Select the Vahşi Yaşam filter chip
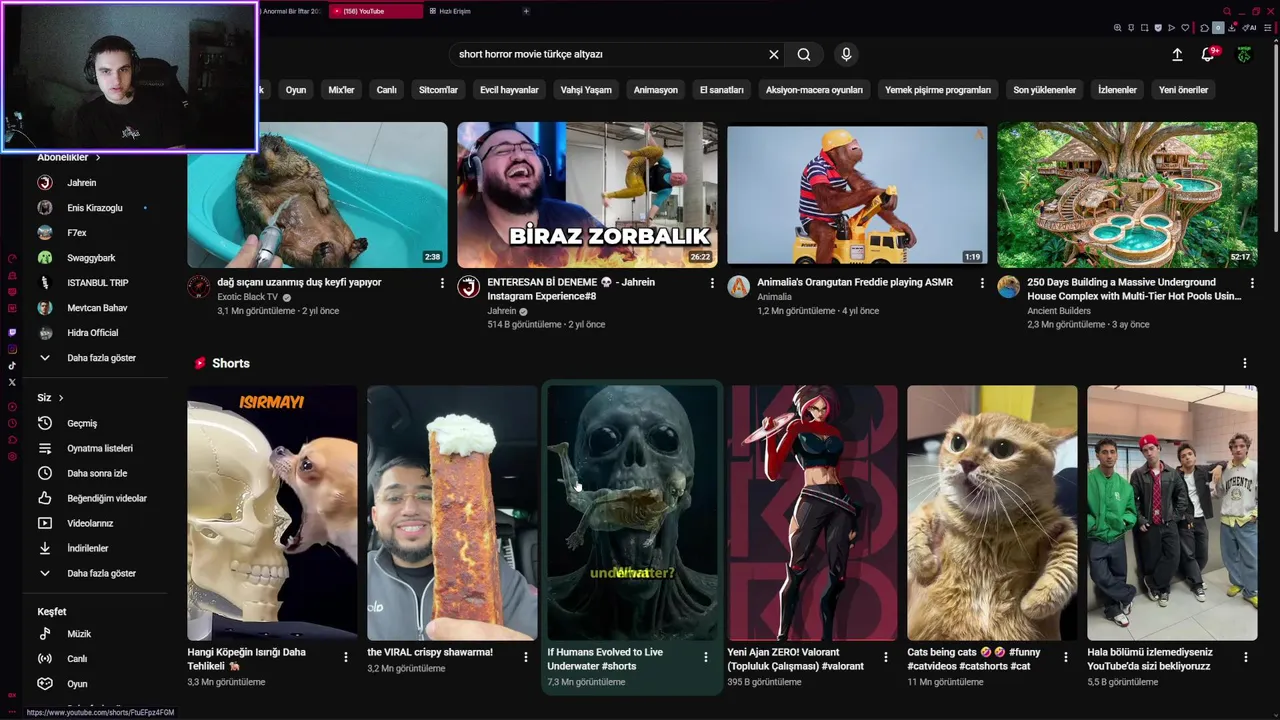 (586, 90)
